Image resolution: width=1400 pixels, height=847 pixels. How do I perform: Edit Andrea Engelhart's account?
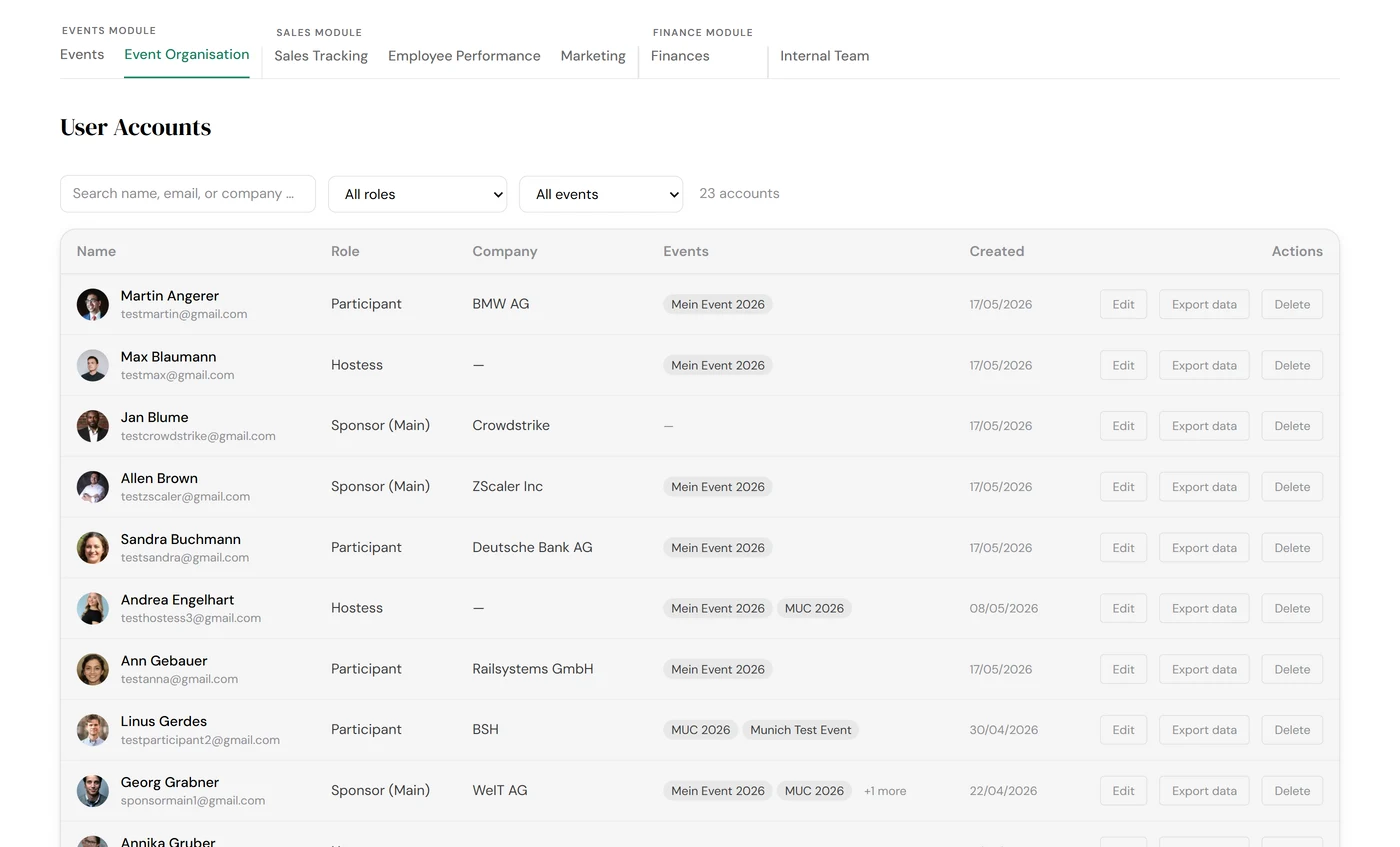click(x=1123, y=608)
